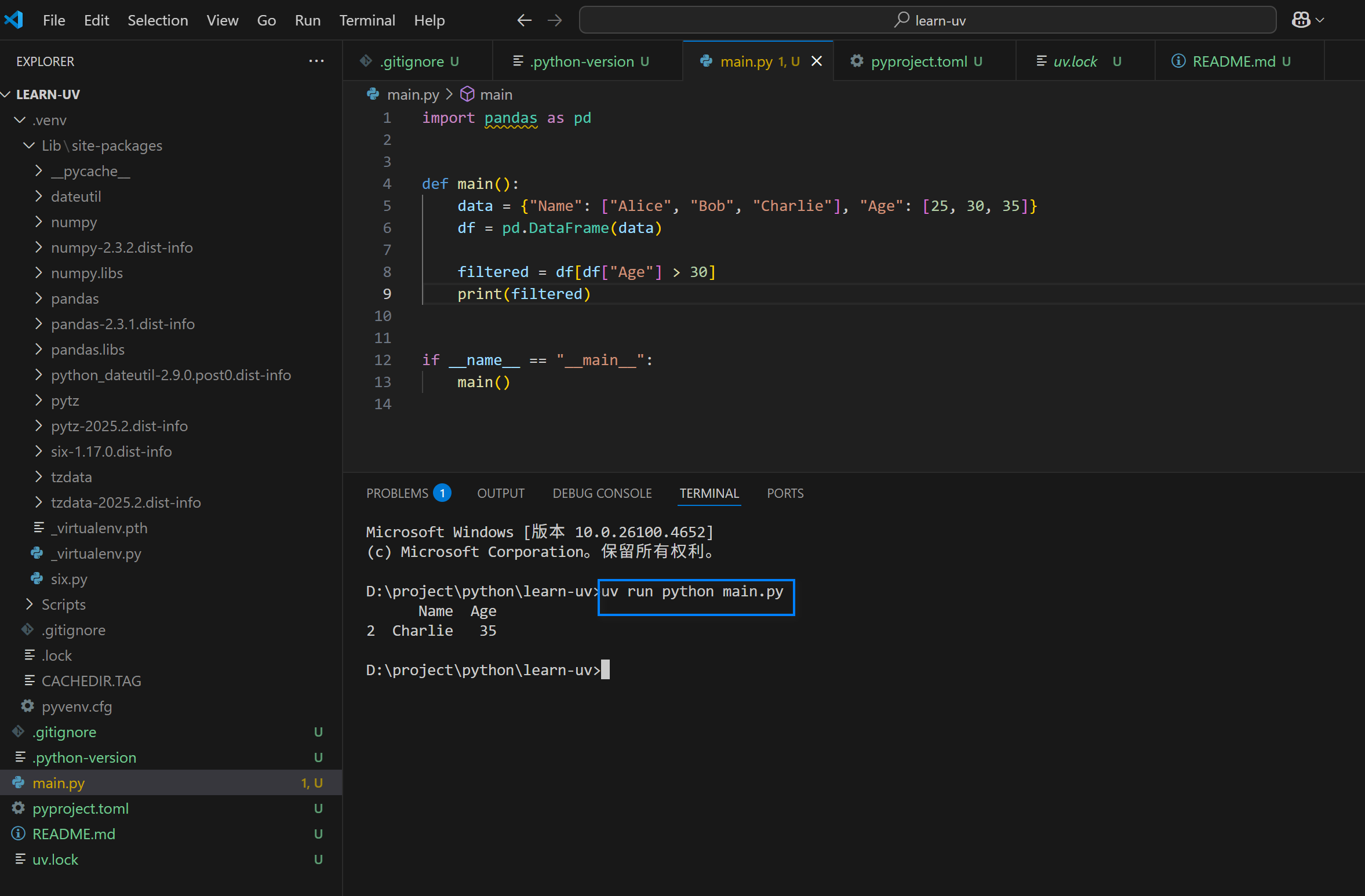Open six.py in the explorer
The width and height of the screenshot is (1365, 896).
[171, 579]
